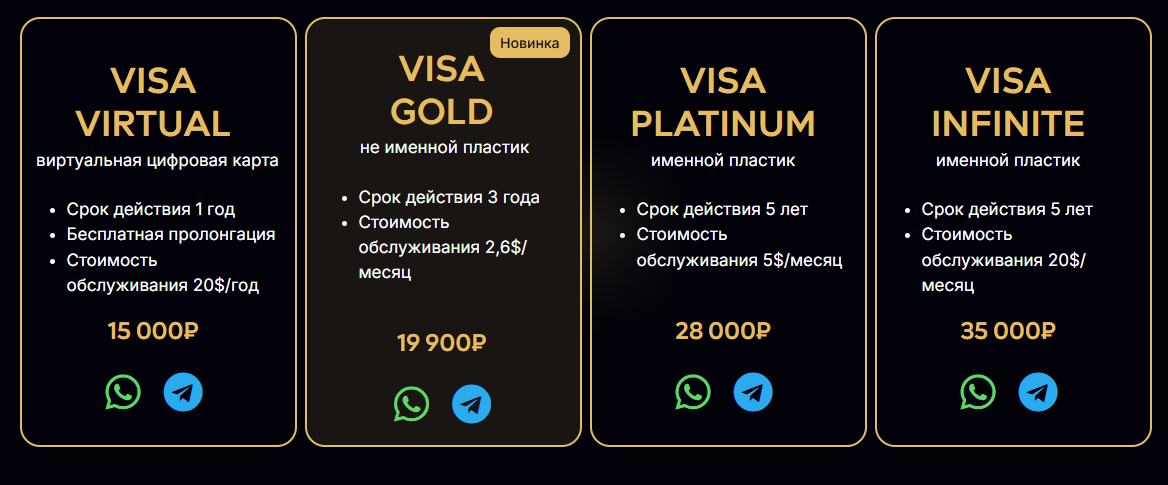
Task: Contact via WhatsApp on Visa Gold card
Action: coord(411,404)
